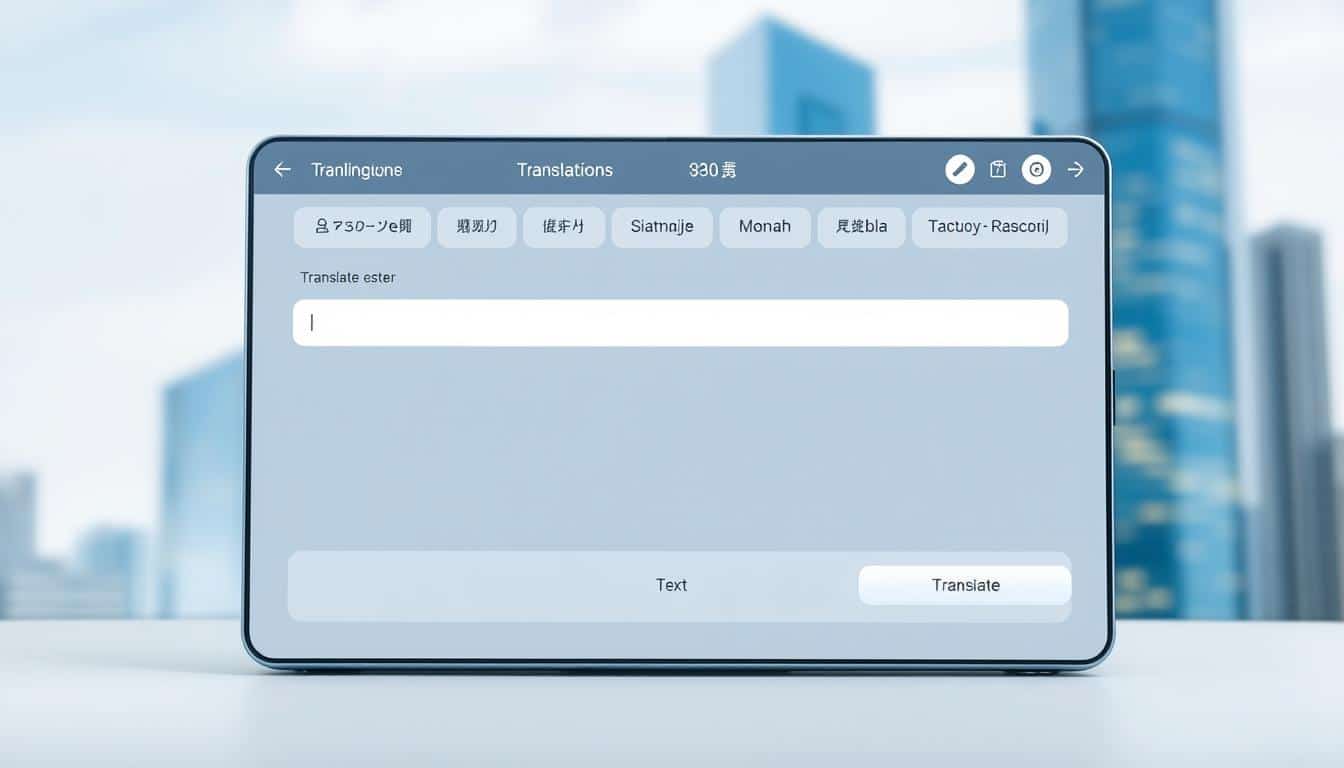
Task: Select the second language chip ending in 刀
Action: click(477, 227)
